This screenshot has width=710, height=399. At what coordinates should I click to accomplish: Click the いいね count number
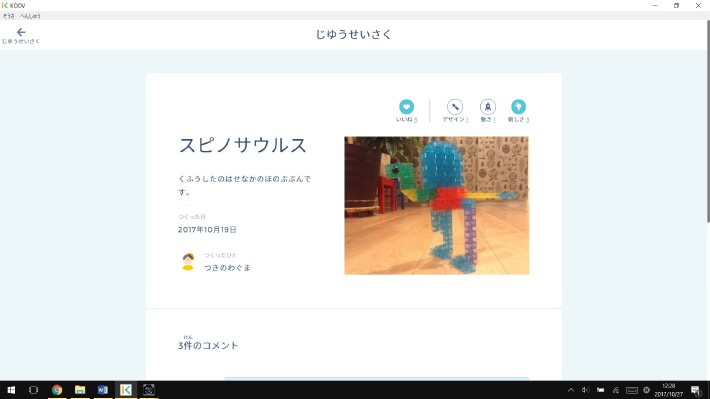coord(416,120)
